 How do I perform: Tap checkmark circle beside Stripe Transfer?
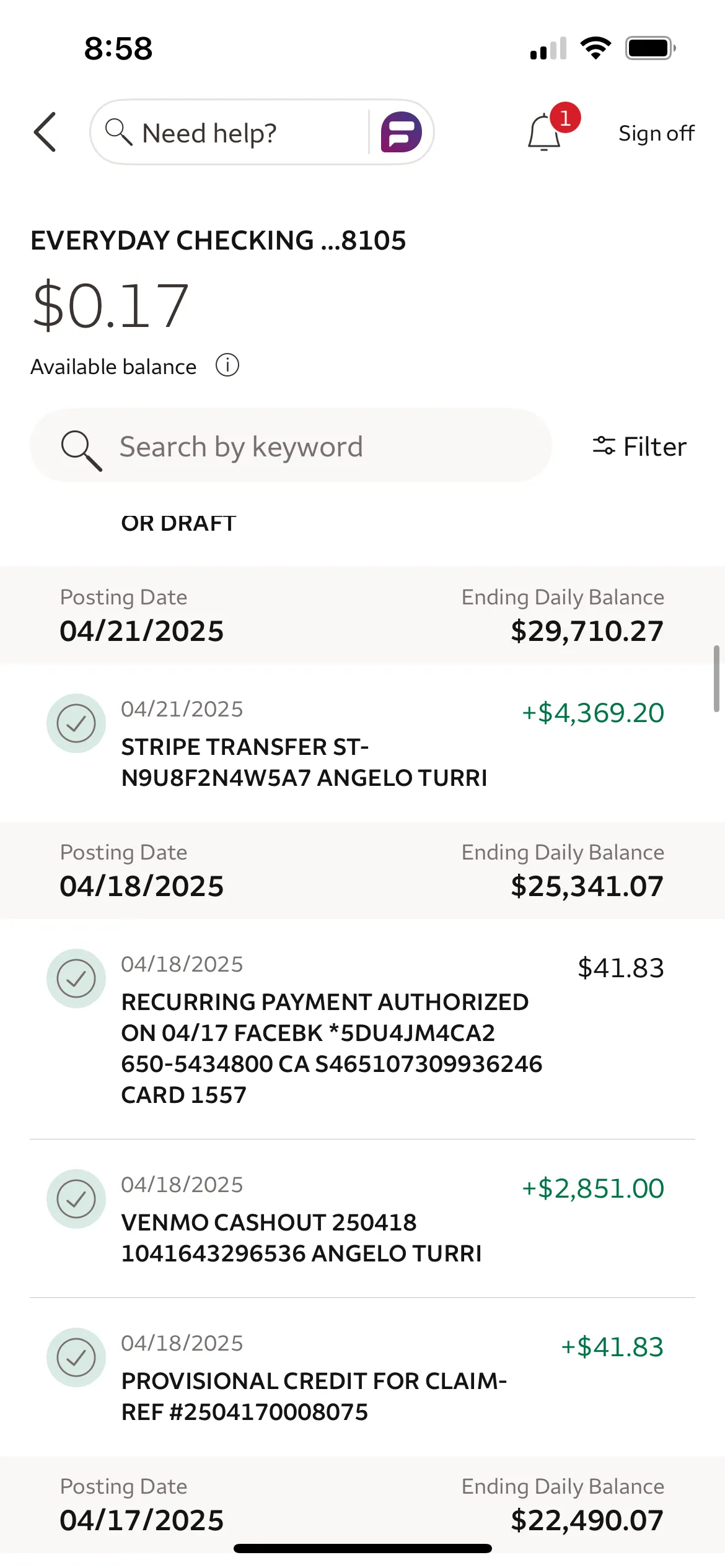click(76, 723)
